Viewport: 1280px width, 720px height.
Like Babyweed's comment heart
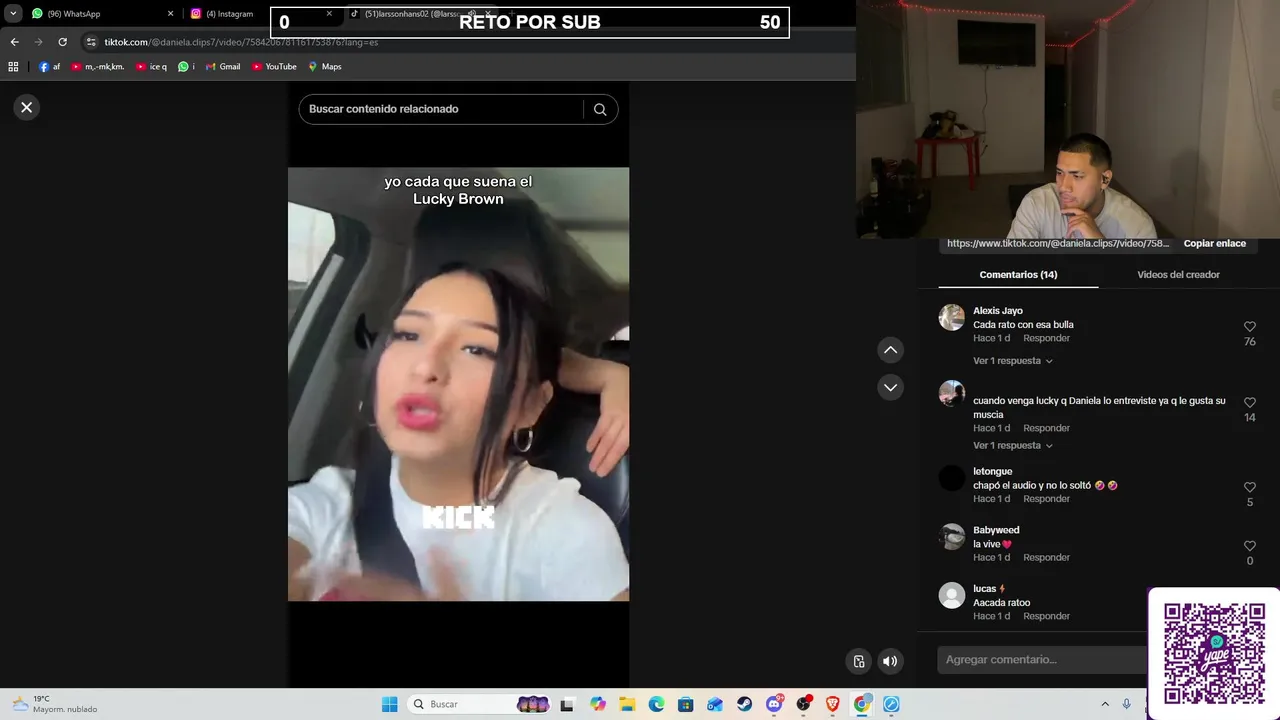[1249, 546]
